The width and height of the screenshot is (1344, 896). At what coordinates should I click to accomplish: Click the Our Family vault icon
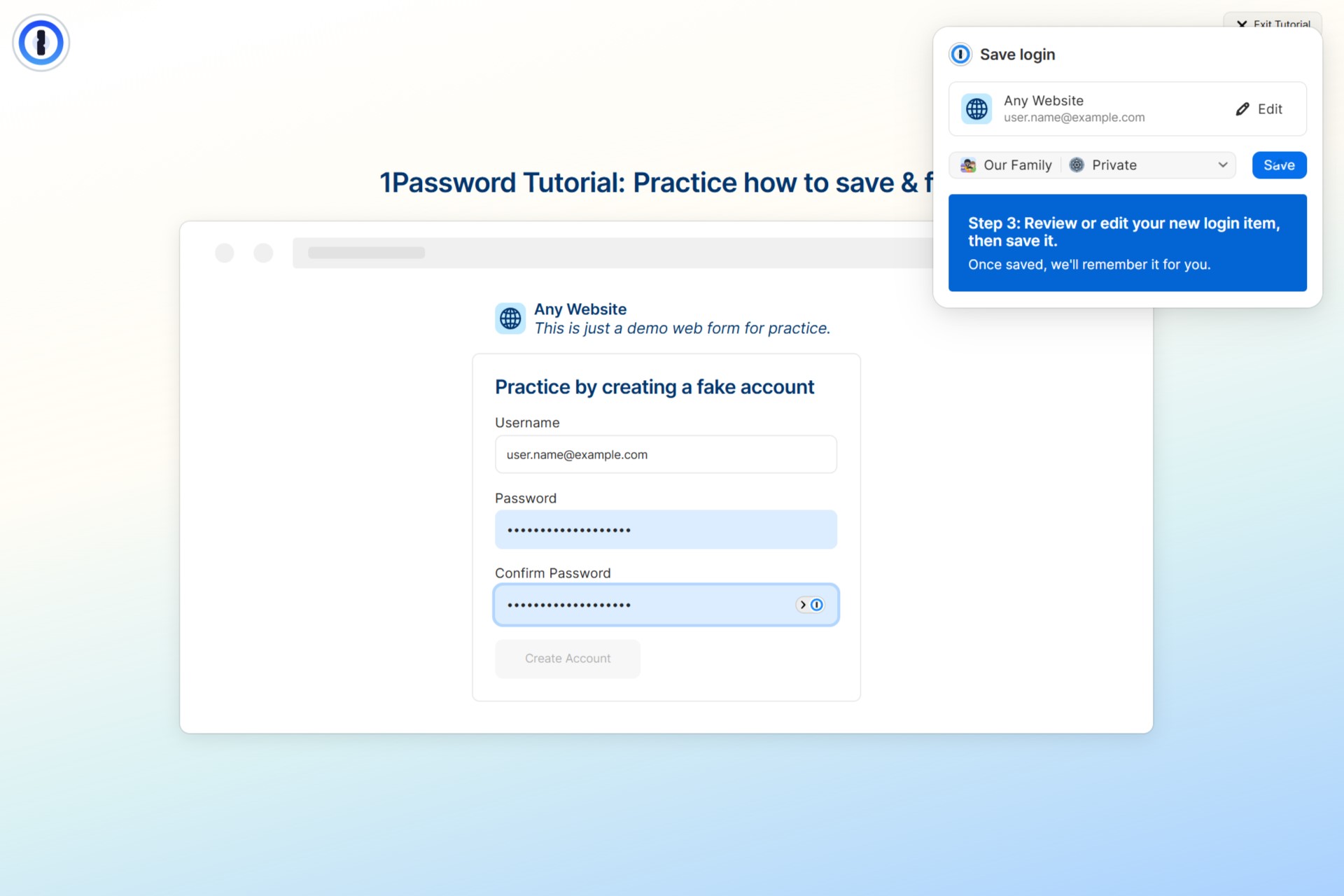pyautogui.click(x=967, y=165)
